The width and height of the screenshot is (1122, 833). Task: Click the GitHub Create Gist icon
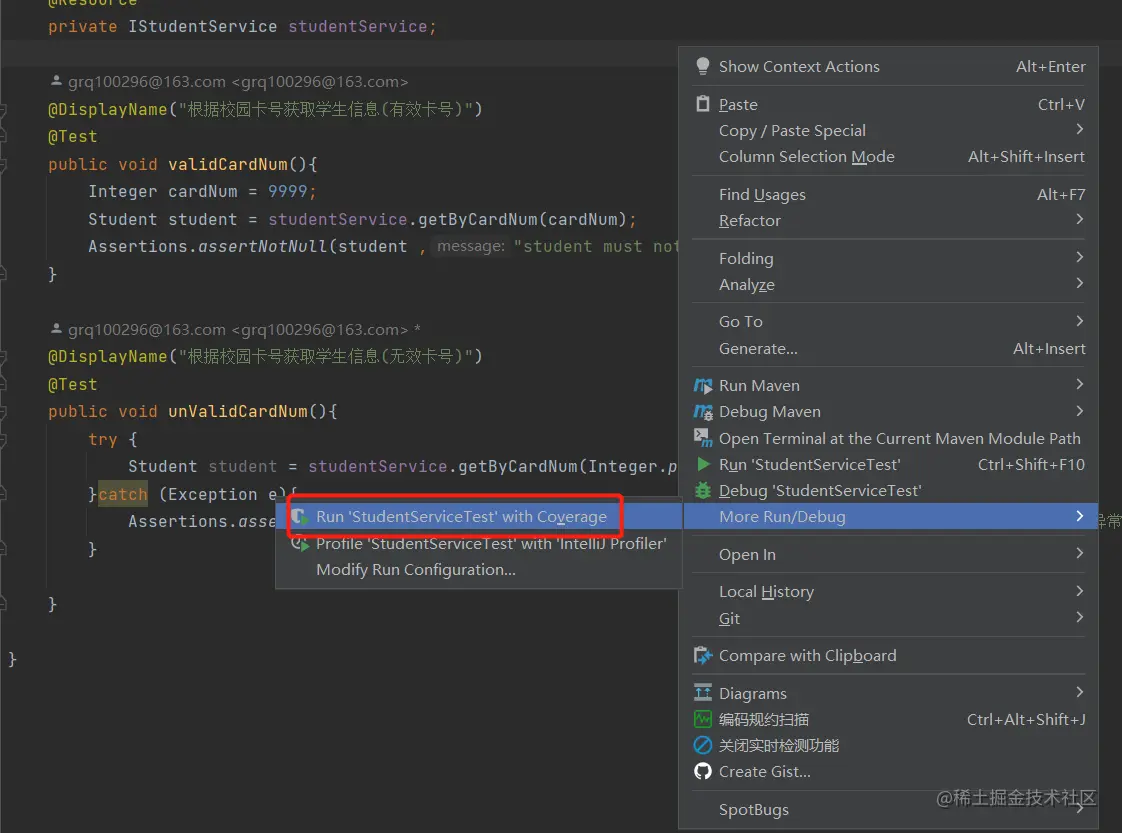[x=703, y=771]
